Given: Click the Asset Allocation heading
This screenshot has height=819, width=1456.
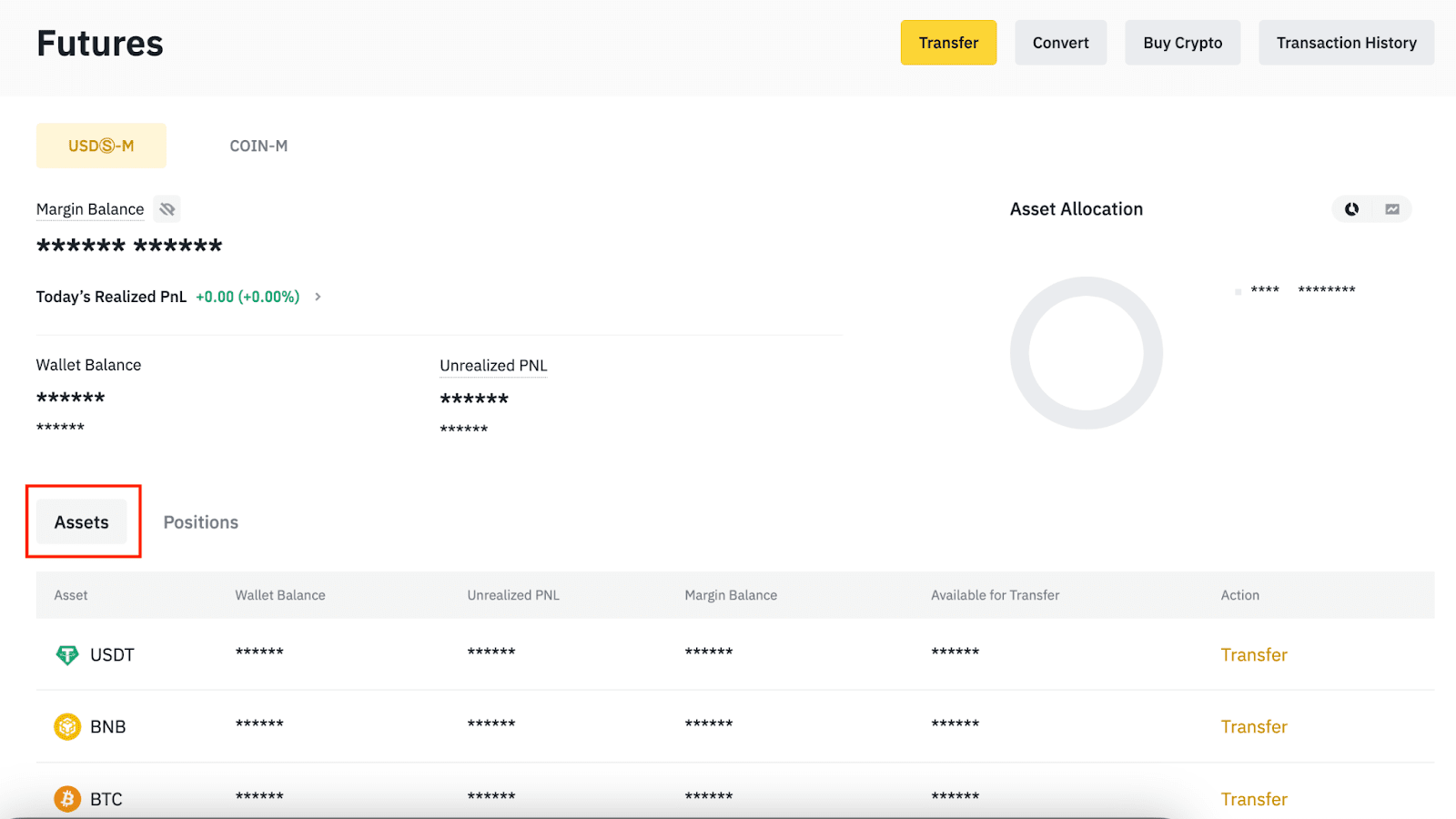Looking at the screenshot, I should pyautogui.click(x=1076, y=209).
